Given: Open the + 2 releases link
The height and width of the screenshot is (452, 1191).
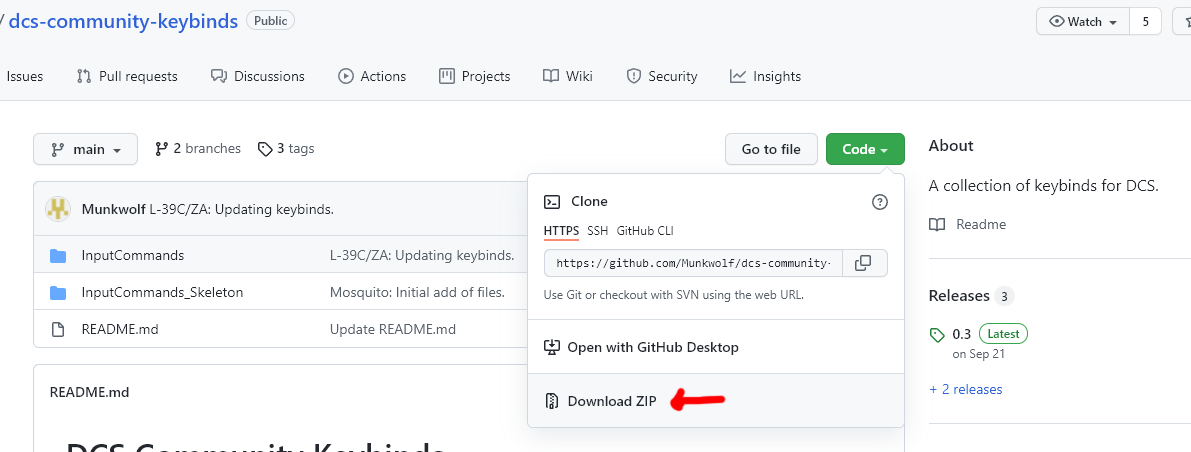Looking at the screenshot, I should coord(965,389).
